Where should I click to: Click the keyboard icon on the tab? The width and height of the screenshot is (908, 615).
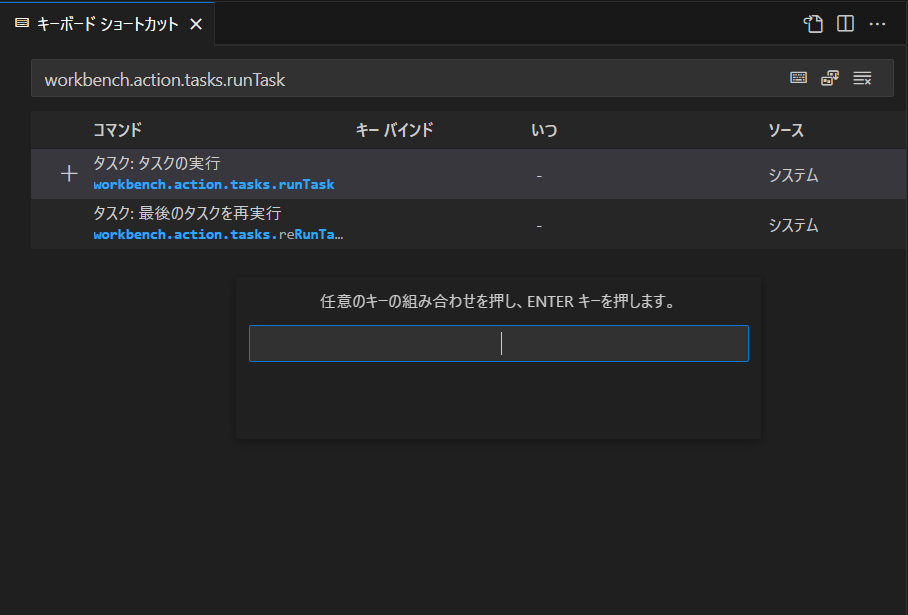click(22, 24)
